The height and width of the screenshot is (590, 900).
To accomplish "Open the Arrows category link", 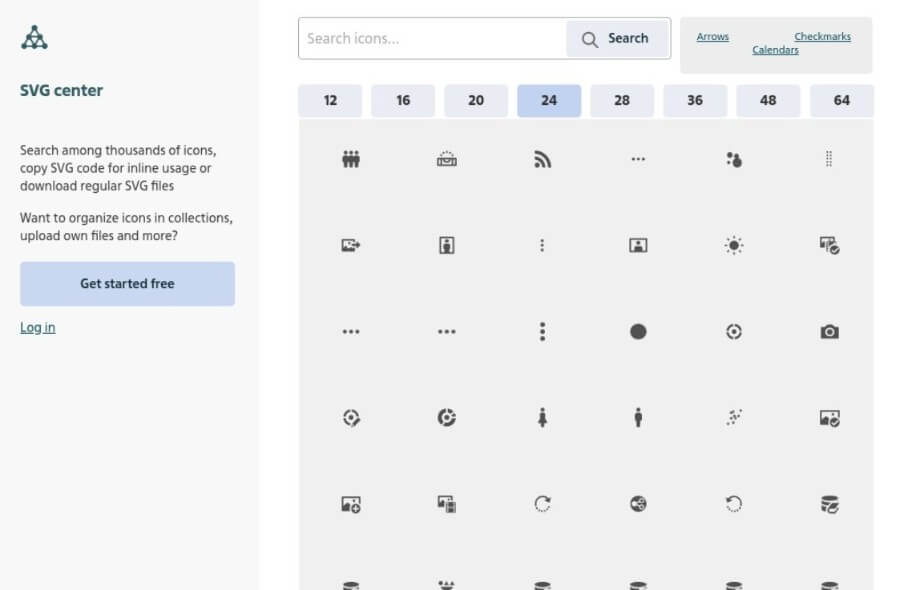I will pyautogui.click(x=712, y=37).
